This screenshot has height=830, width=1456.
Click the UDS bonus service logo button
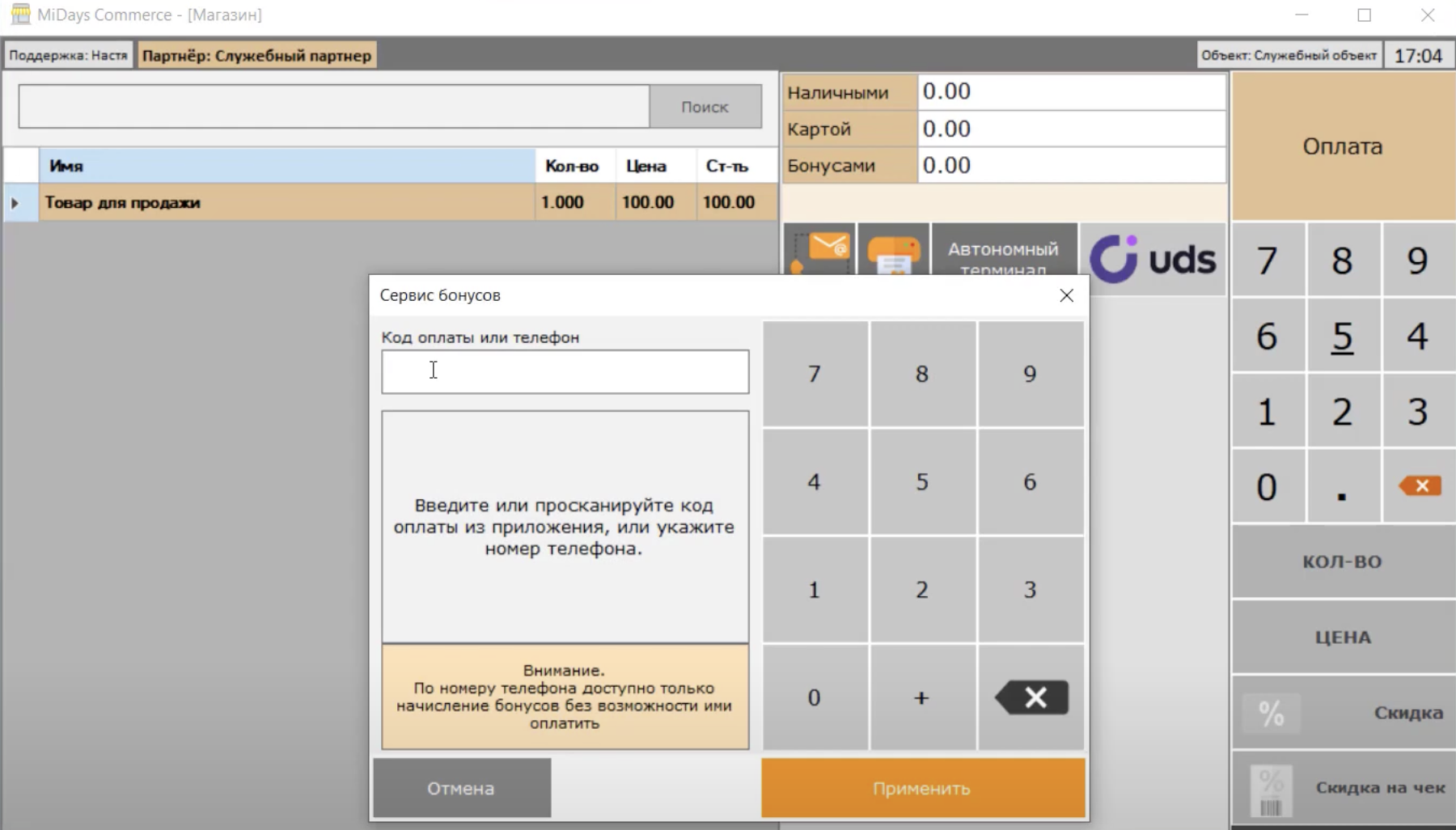(x=1153, y=259)
